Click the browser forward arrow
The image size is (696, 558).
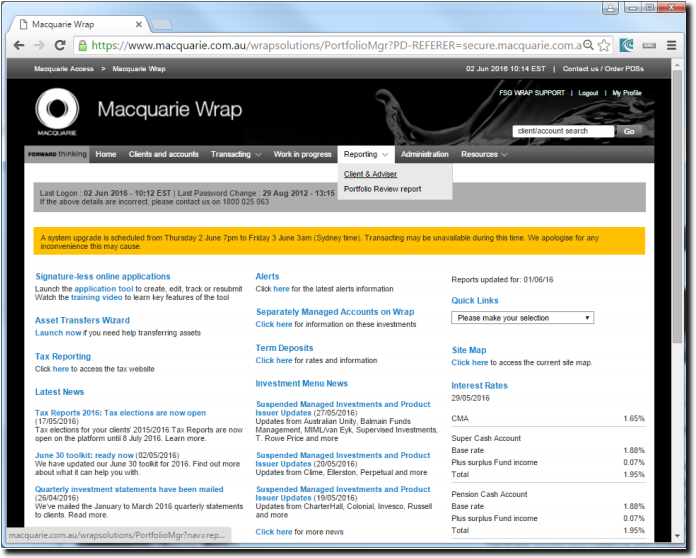click(x=40, y=45)
